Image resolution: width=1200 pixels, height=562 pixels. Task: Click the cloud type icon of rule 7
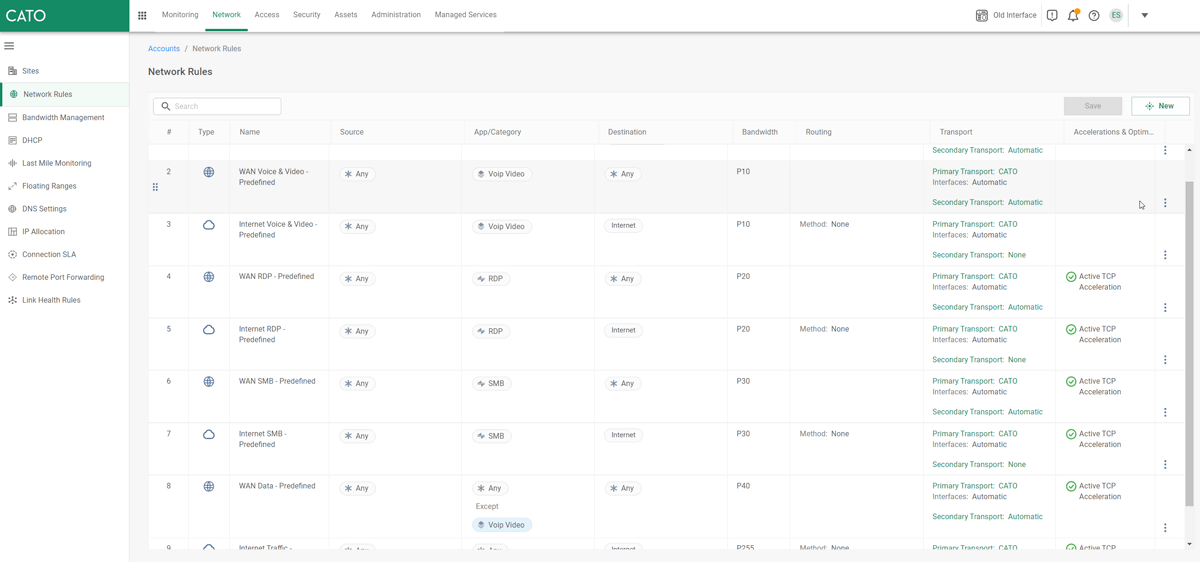(209, 434)
